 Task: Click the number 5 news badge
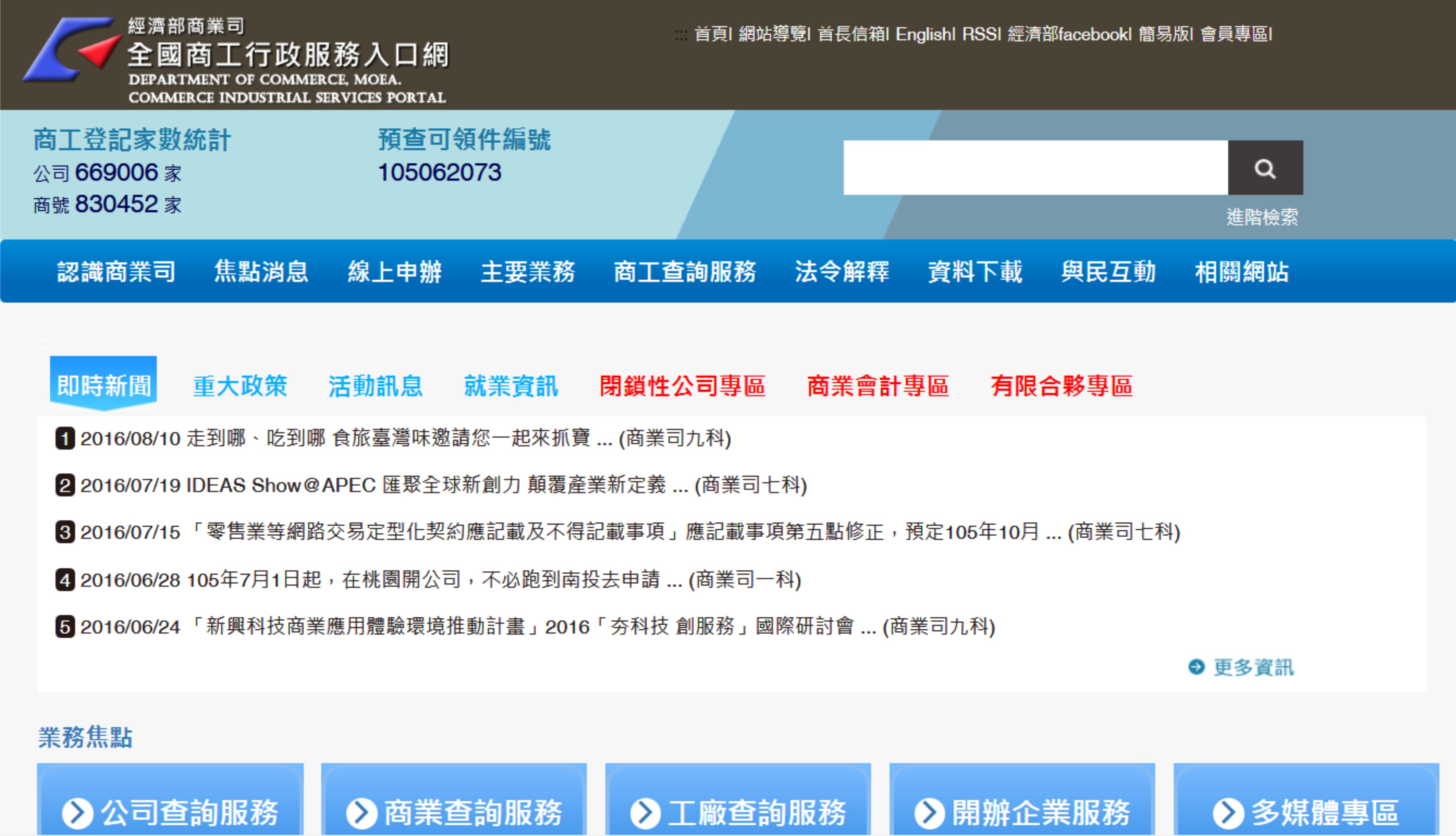point(65,626)
